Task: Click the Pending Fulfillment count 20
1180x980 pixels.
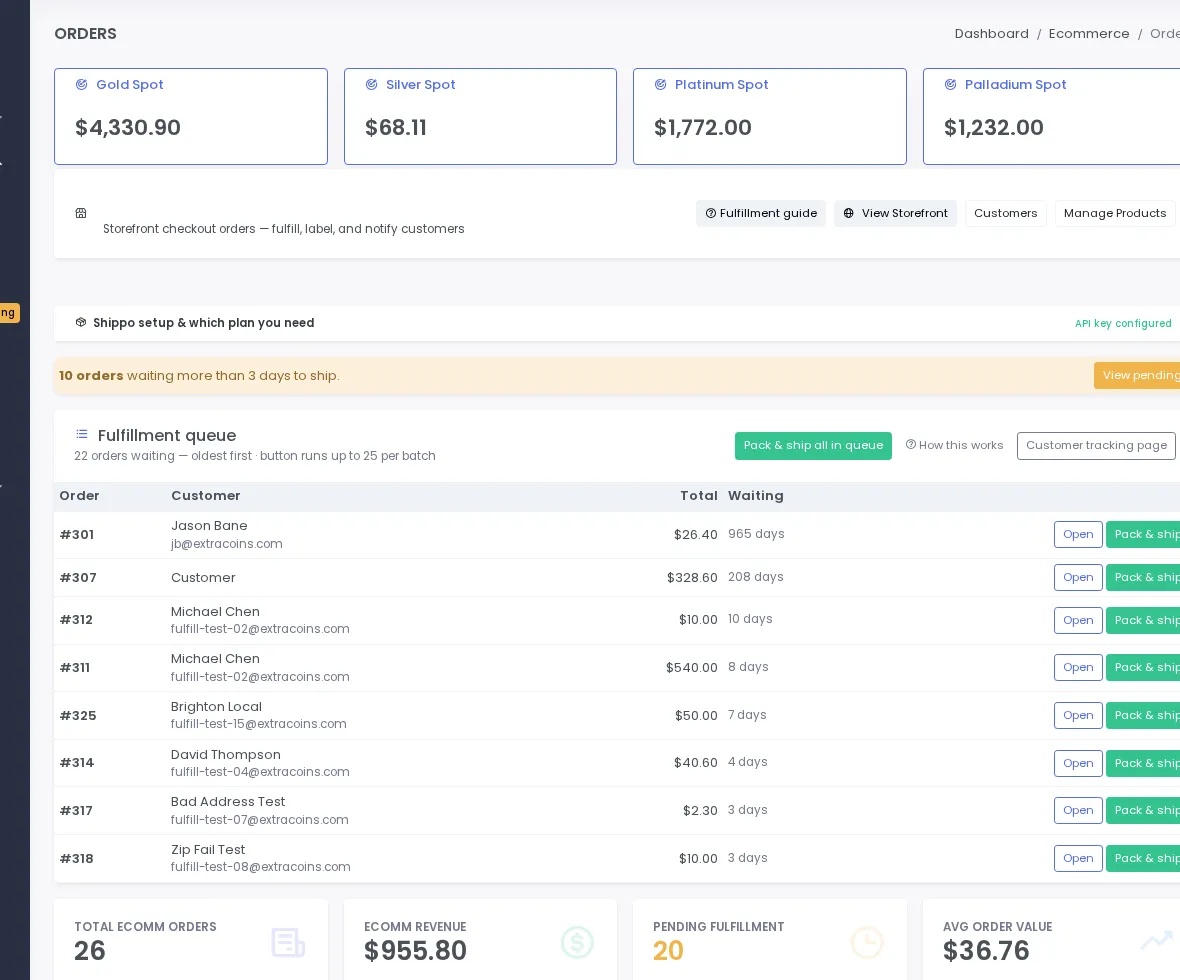Action: coord(668,951)
